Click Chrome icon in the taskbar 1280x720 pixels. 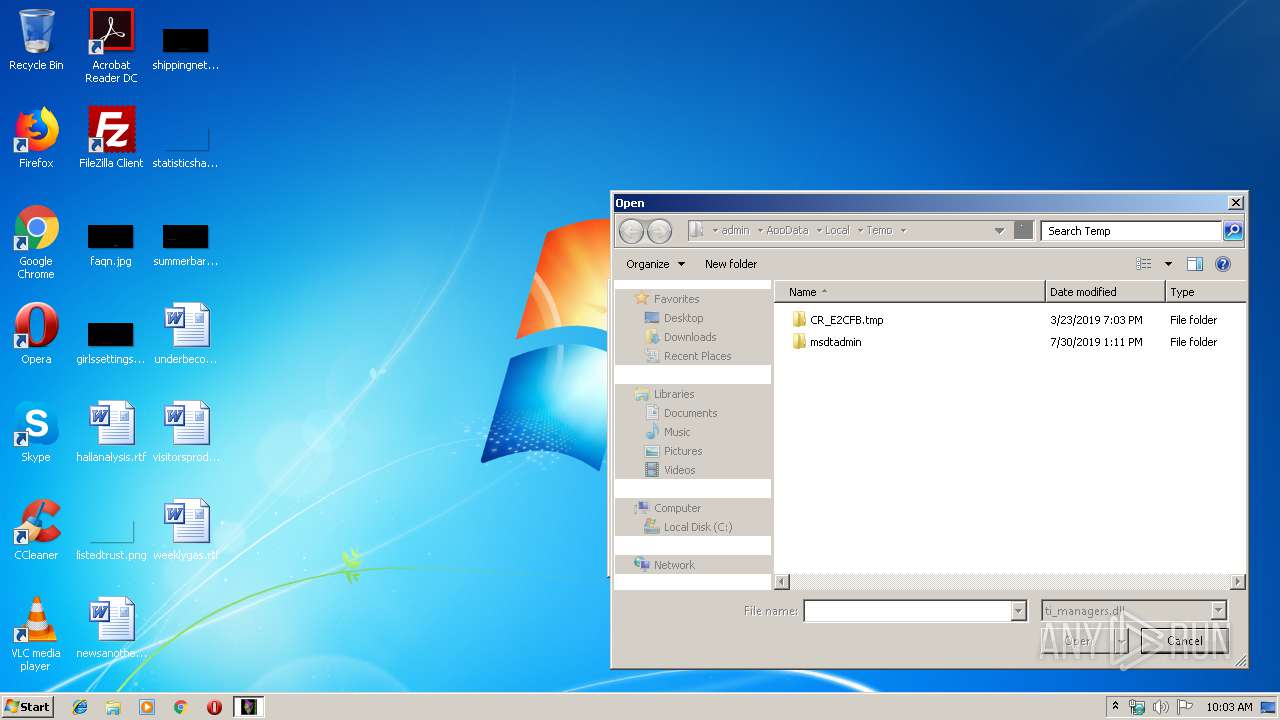[x=181, y=707]
